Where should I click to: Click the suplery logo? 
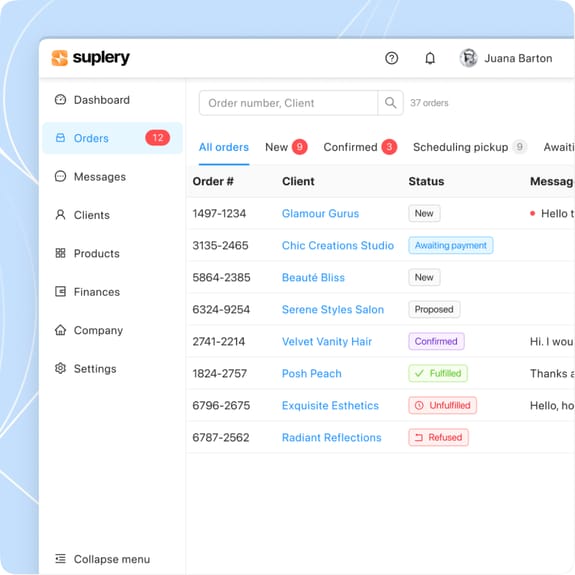tap(91, 58)
